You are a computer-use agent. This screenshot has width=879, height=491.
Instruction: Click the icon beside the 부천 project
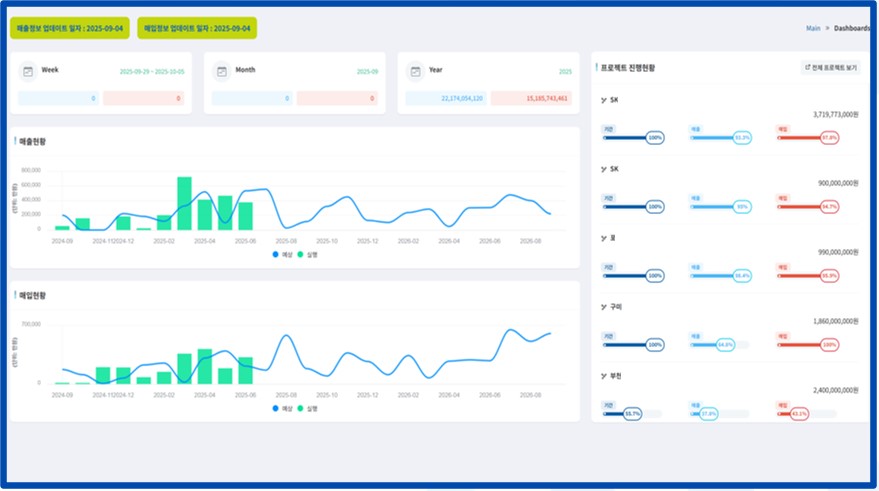point(604,376)
